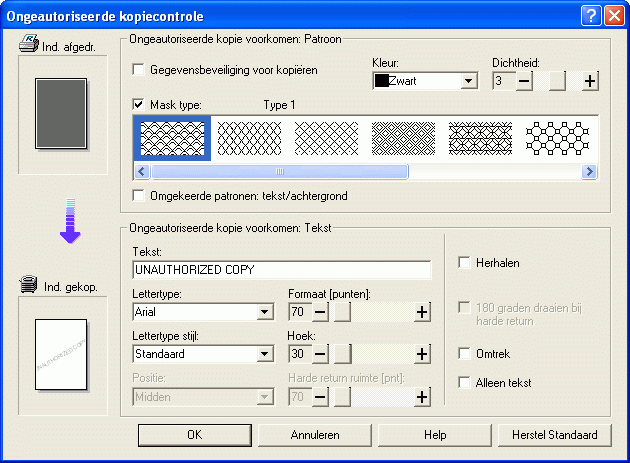Select the fourth mask pattern thumbnail
The height and width of the screenshot is (463, 630).
coord(403,140)
